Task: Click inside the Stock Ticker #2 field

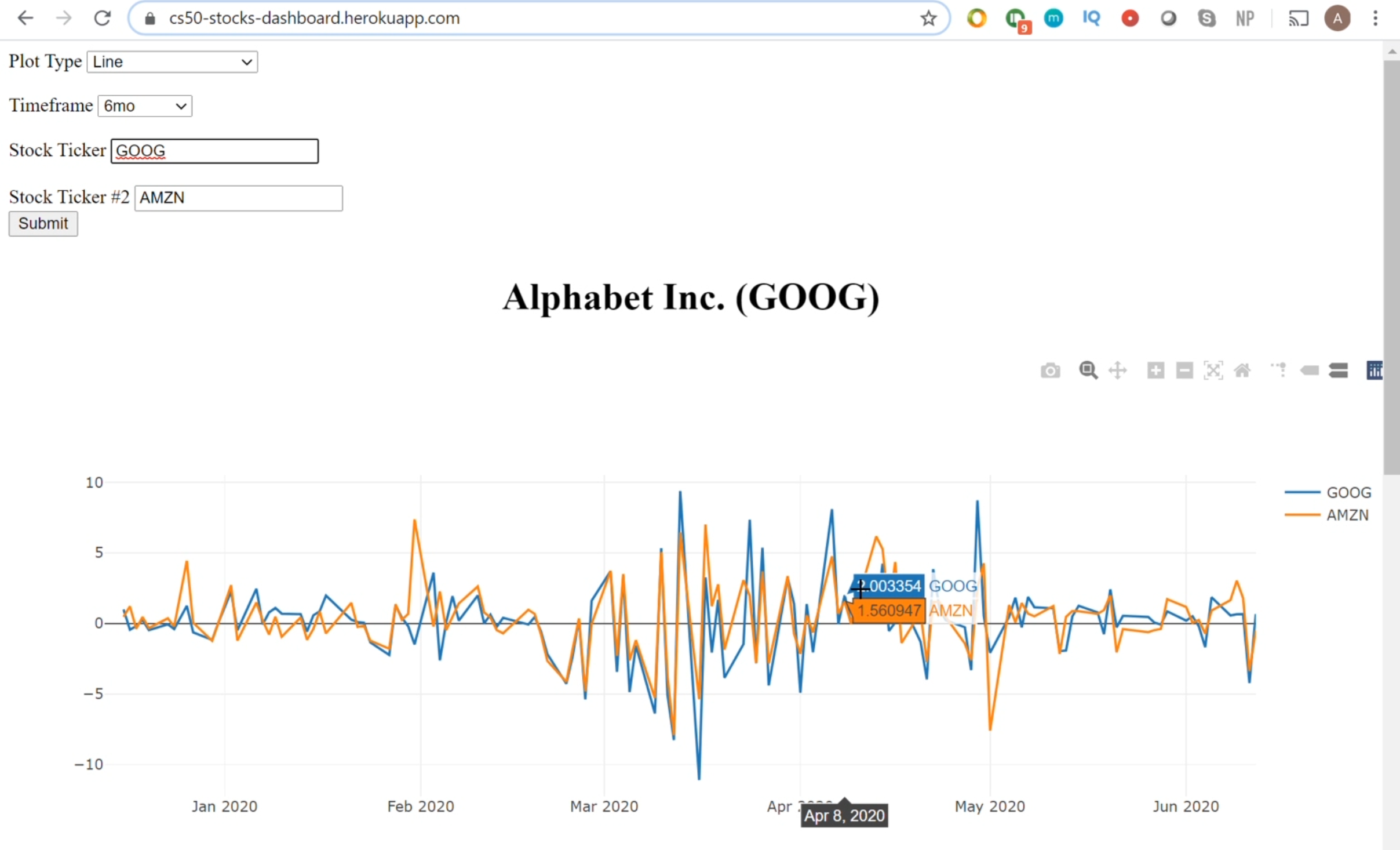Action: pos(238,198)
